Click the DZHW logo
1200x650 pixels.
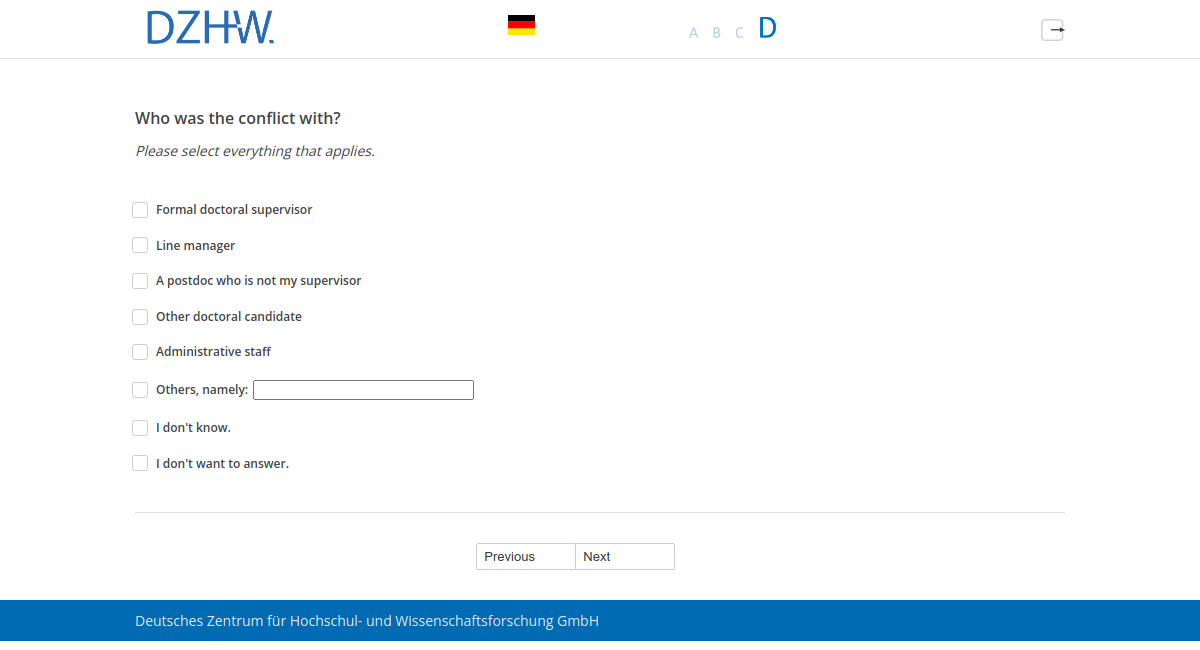tap(210, 28)
